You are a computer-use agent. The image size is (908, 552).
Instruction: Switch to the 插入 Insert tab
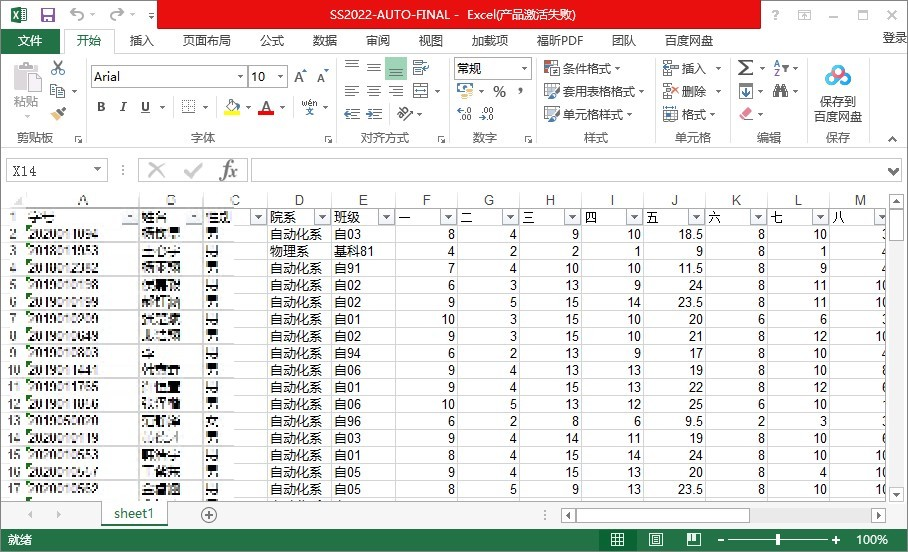click(141, 41)
